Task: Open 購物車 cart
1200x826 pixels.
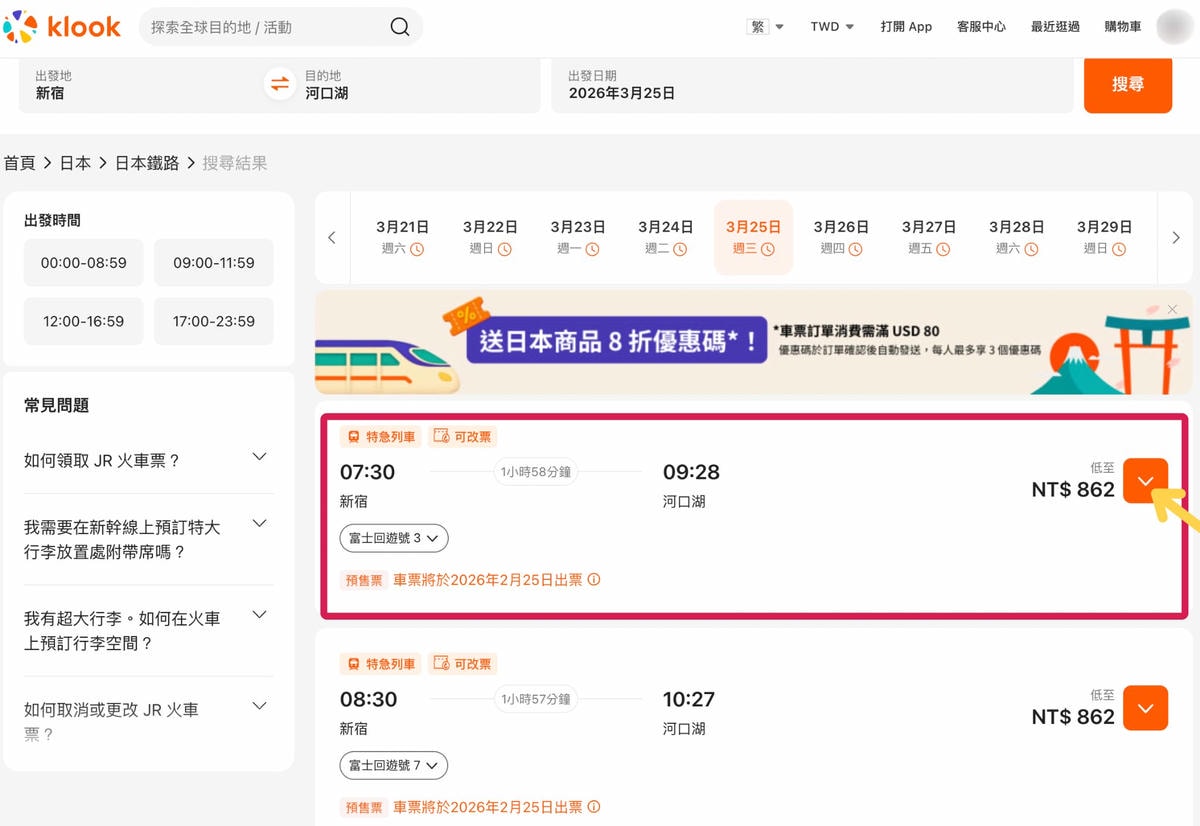Action: [1123, 27]
